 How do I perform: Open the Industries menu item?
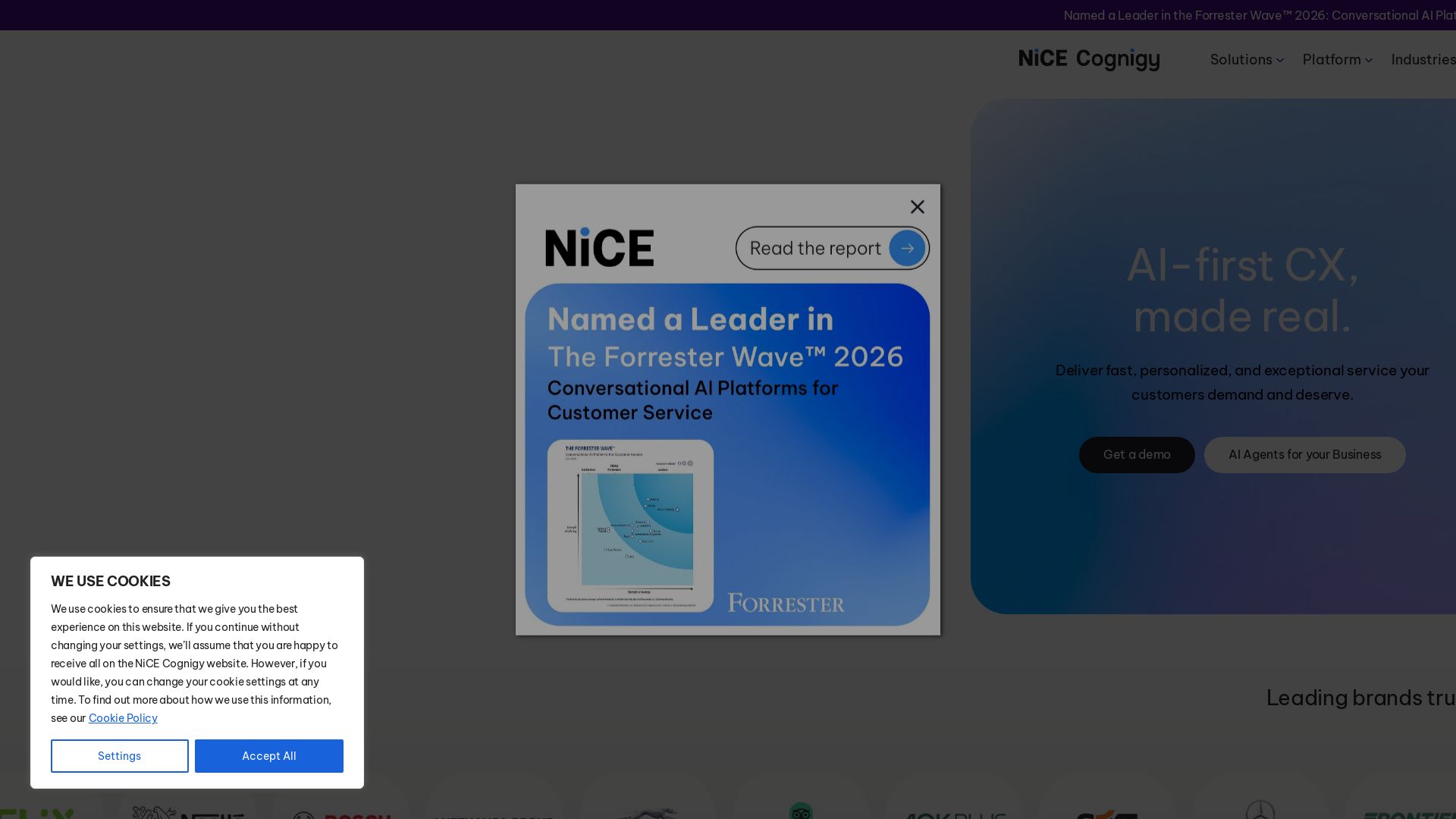click(x=1423, y=59)
